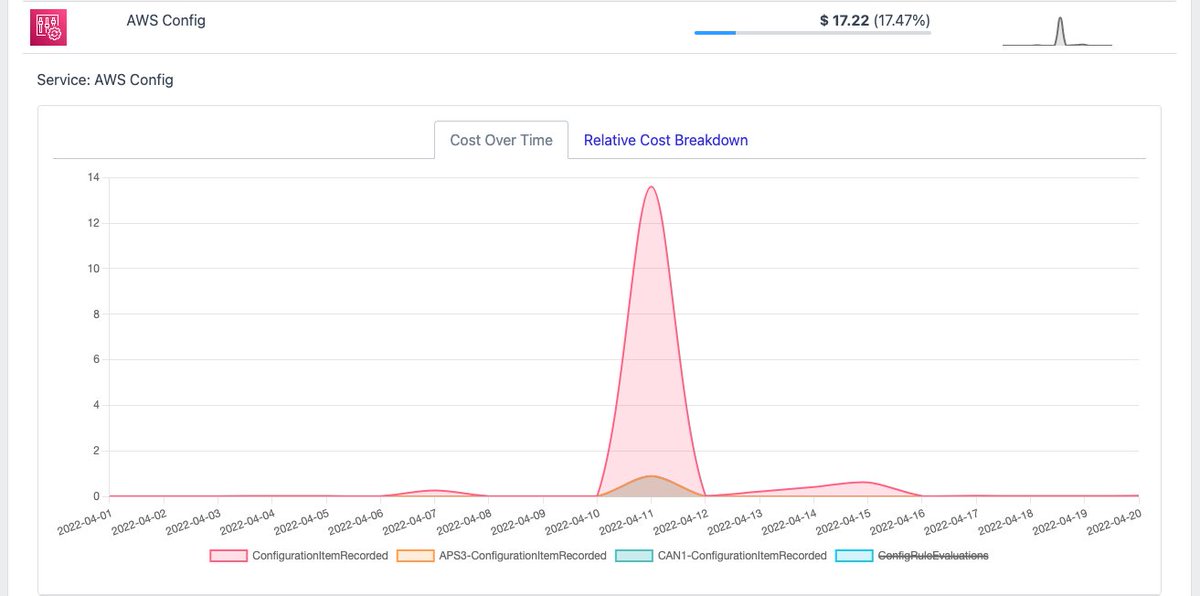This screenshot has width=1200, height=596.
Task: Click the pink peak of the 2022-04-11 spike
Action: (651, 186)
